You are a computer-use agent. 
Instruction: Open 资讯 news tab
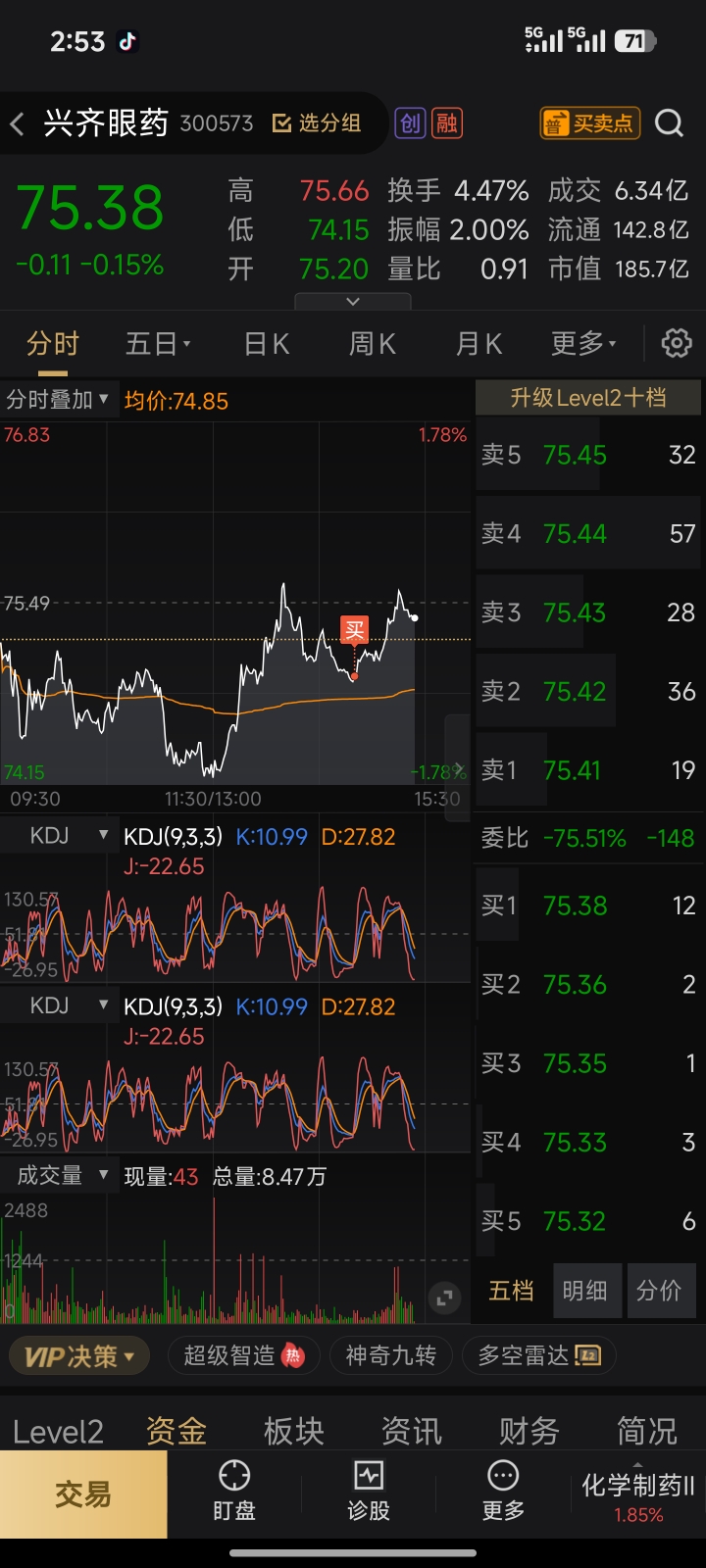click(x=412, y=1432)
